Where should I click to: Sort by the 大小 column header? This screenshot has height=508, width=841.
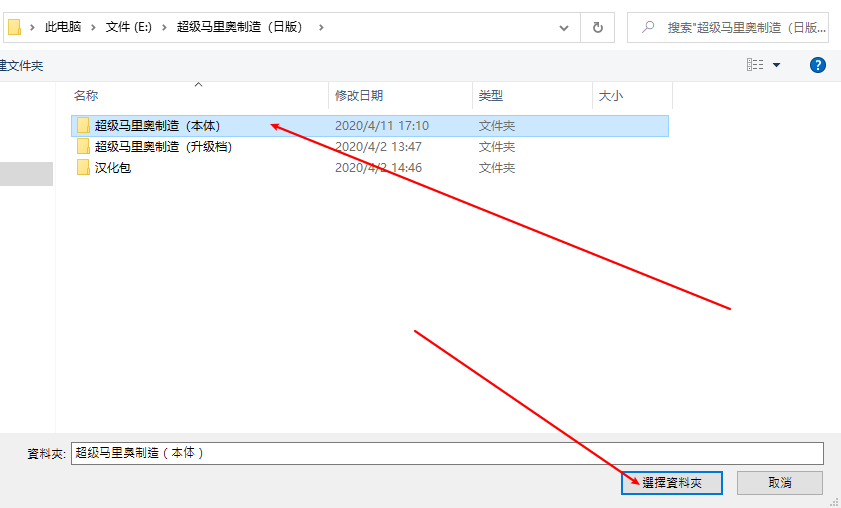coord(632,95)
